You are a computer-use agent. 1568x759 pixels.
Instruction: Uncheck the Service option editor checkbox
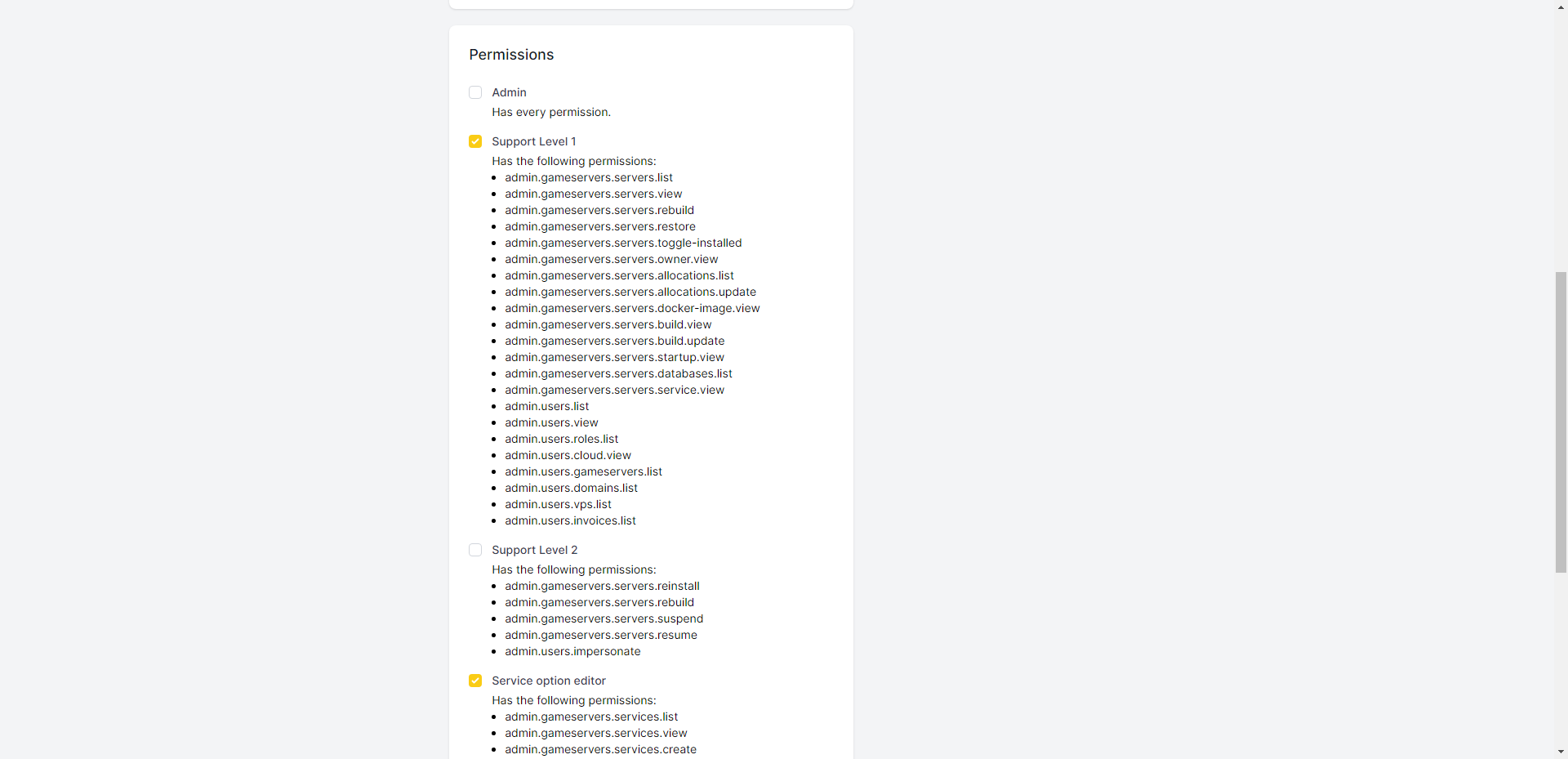(475, 681)
